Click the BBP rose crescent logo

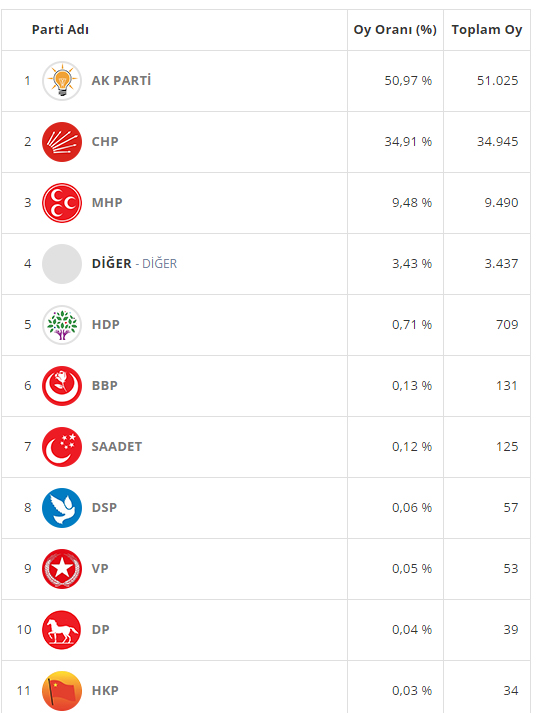pos(62,386)
